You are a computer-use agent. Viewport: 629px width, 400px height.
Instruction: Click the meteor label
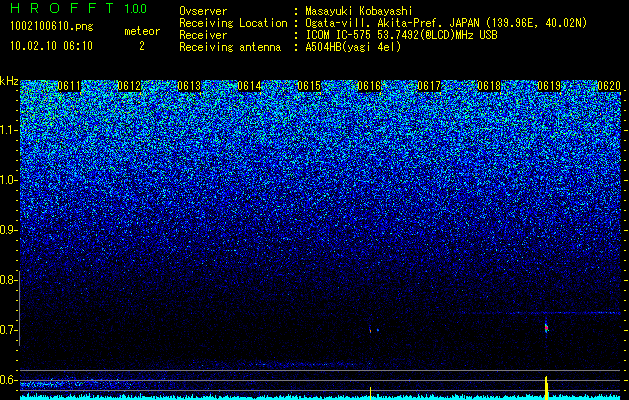coord(142,31)
